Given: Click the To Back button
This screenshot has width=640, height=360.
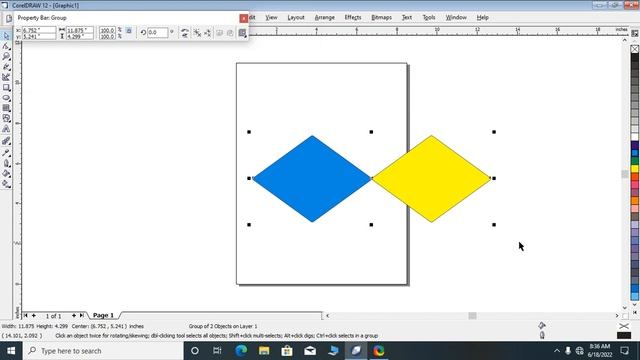Looking at the screenshot, I should click(x=230, y=33).
